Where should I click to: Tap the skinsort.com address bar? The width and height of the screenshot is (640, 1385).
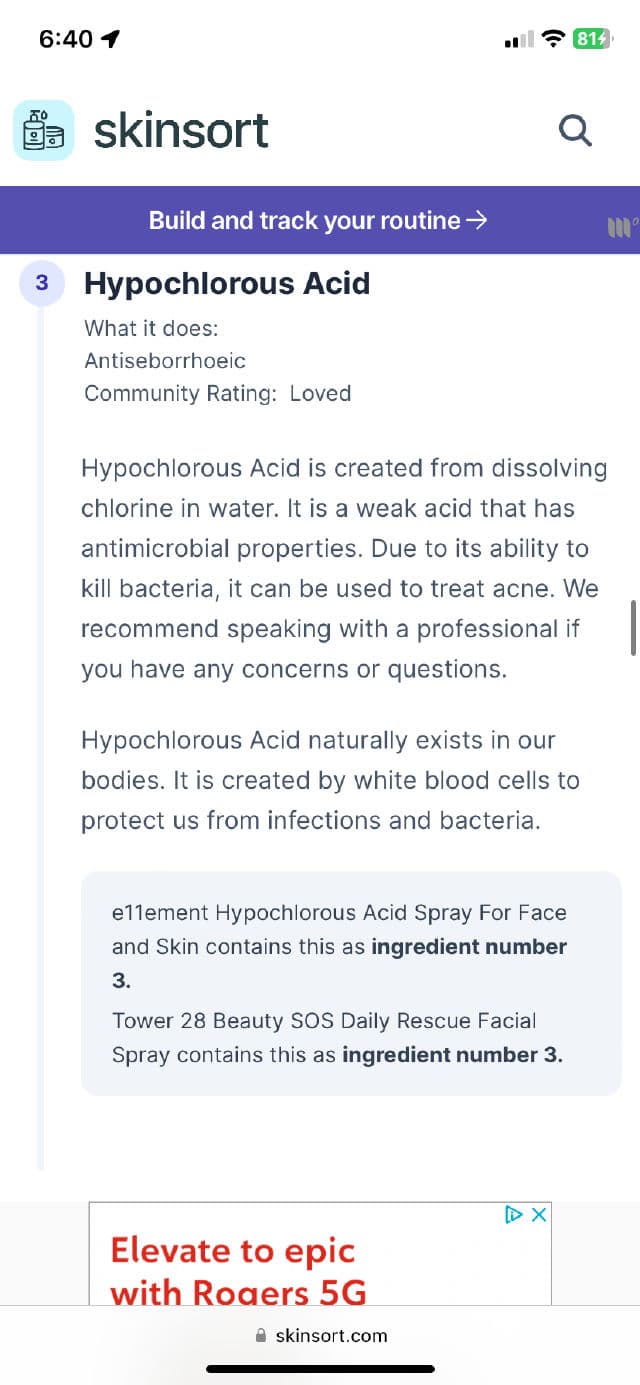330,1336
